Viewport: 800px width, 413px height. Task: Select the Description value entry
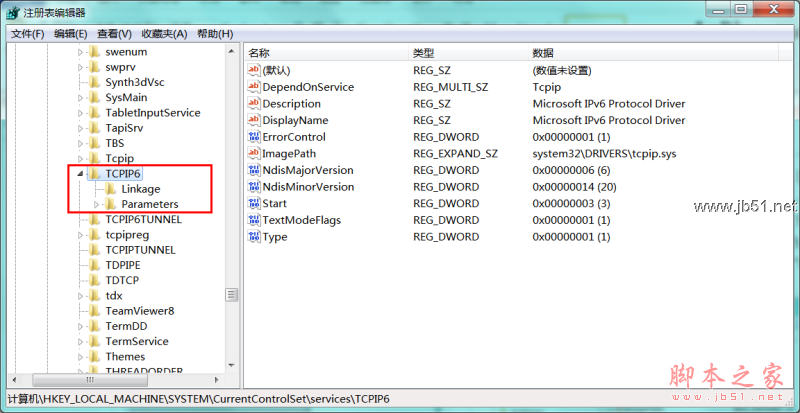pos(291,104)
